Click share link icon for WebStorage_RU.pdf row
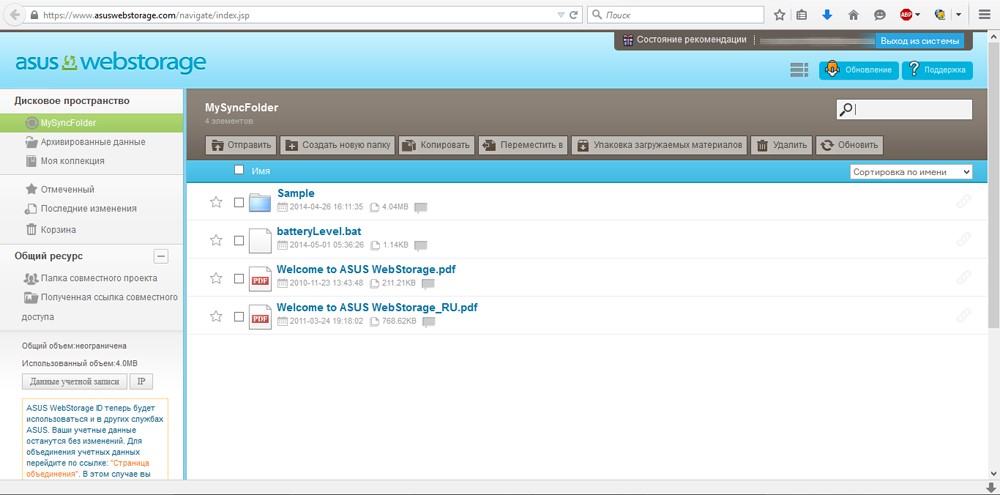 (964, 315)
